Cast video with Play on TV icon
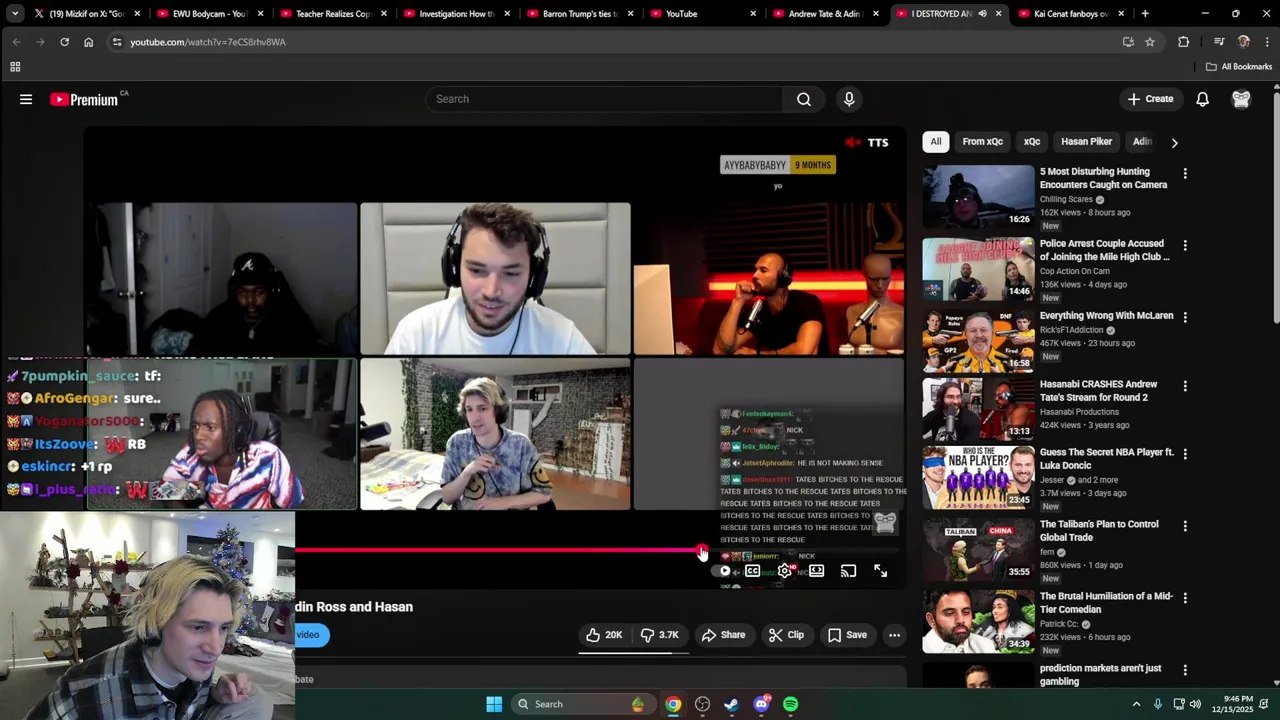 849,571
